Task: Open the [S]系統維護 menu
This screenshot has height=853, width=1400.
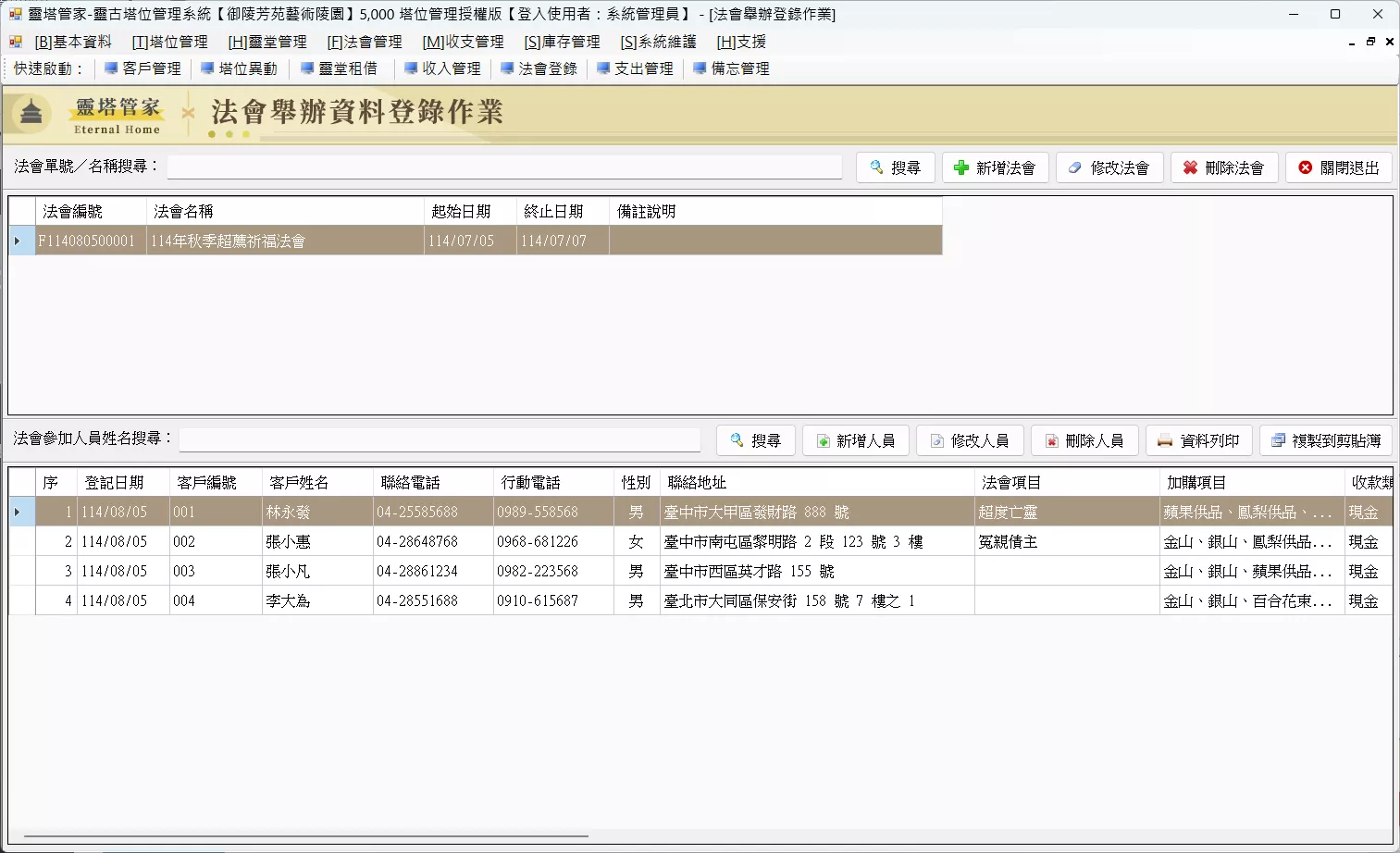Action: tap(658, 42)
